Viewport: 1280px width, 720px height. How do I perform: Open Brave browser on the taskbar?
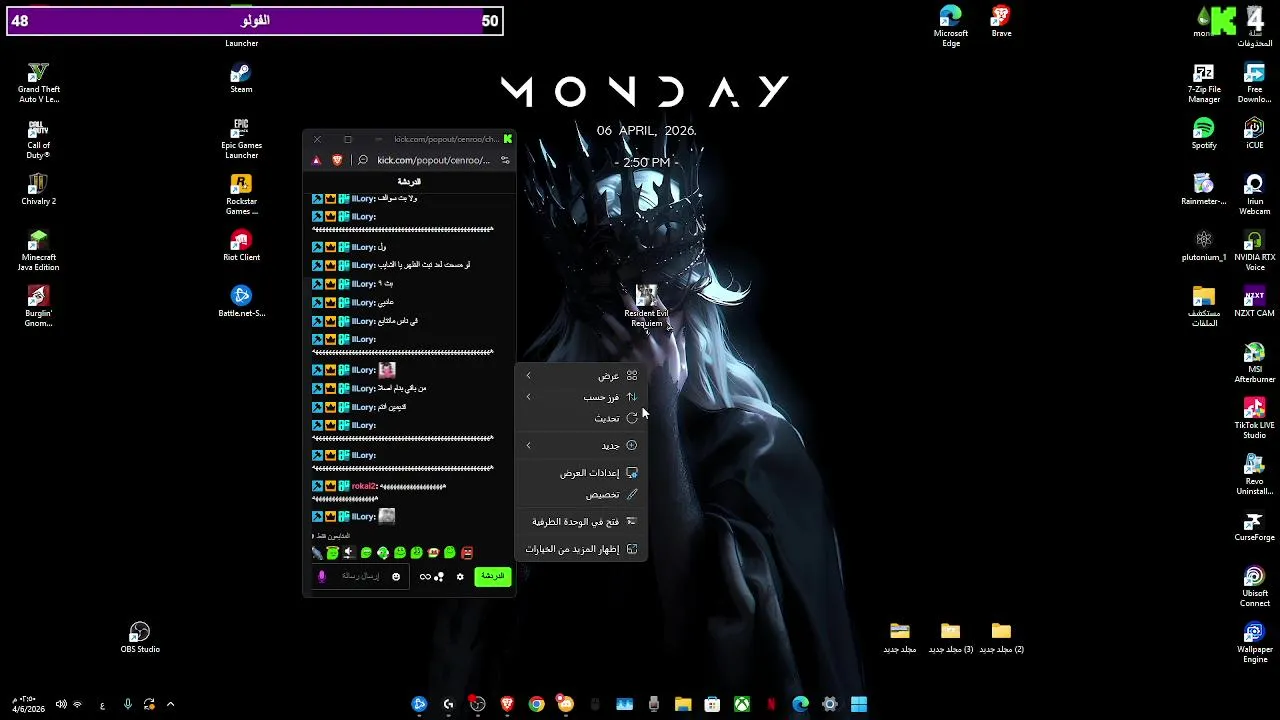[507, 704]
